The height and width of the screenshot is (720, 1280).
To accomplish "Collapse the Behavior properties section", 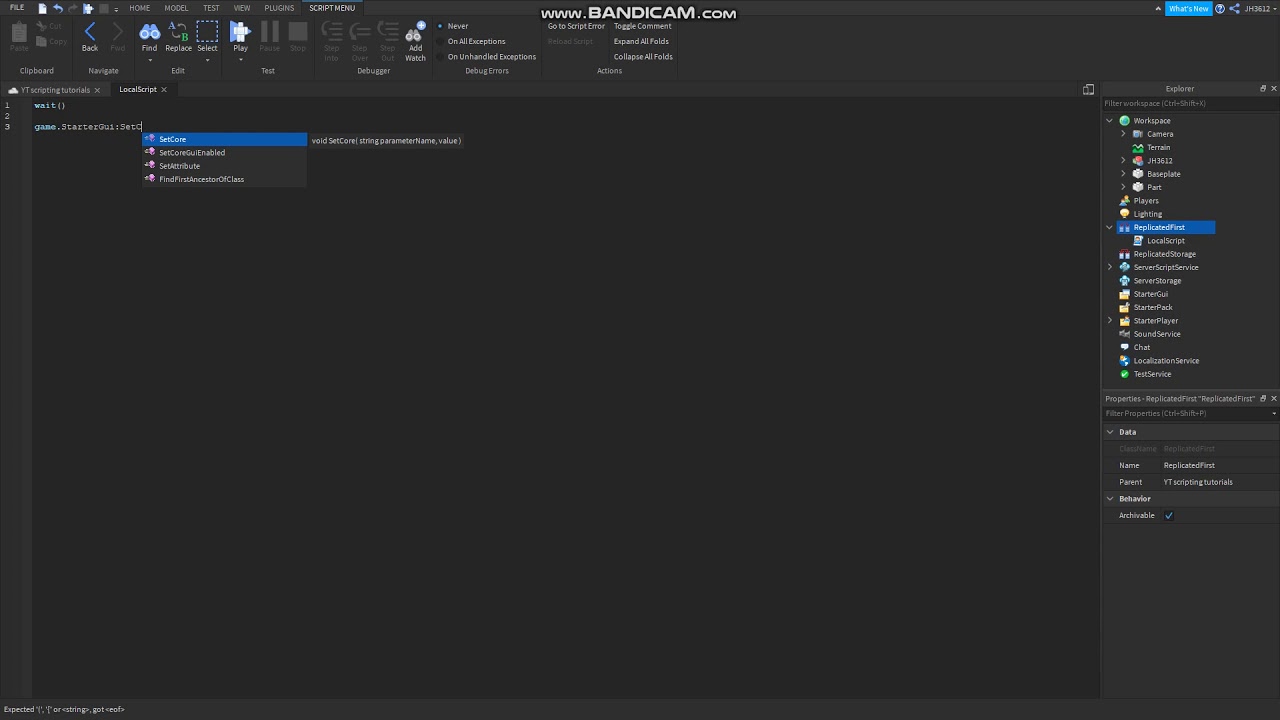I will tap(1110, 499).
